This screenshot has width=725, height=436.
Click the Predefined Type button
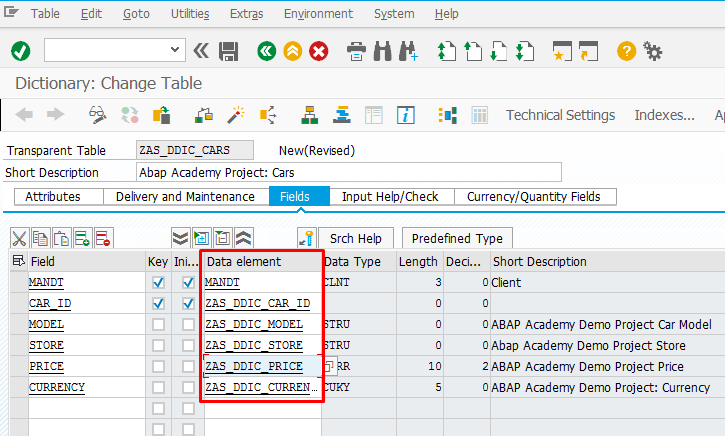pyautogui.click(x=457, y=239)
